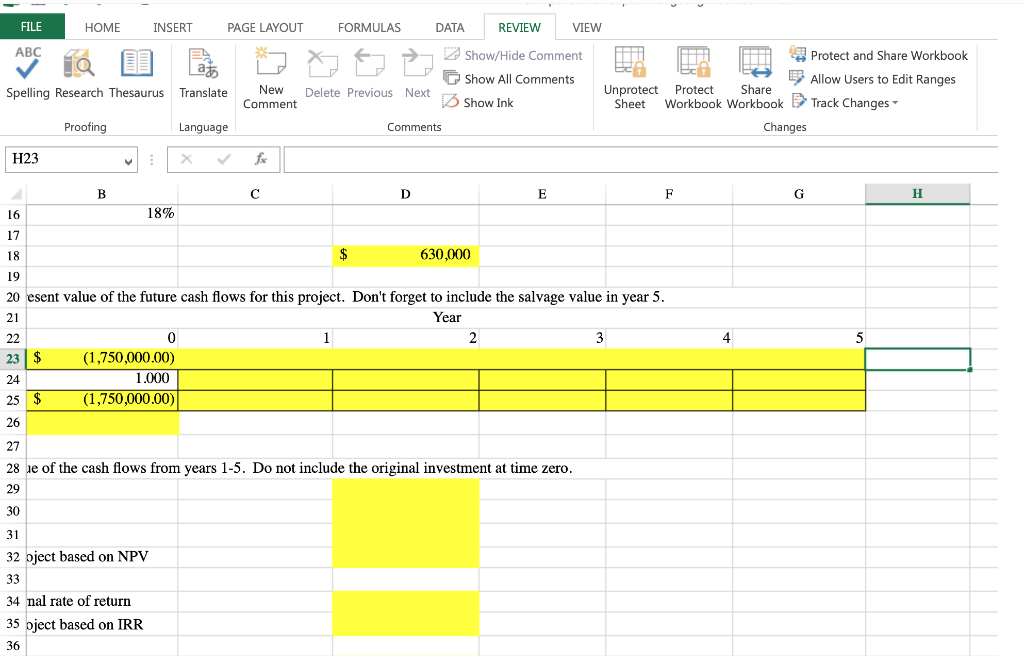Click the year 5 header cell
This screenshot has height=664, width=1024.
pos(799,338)
